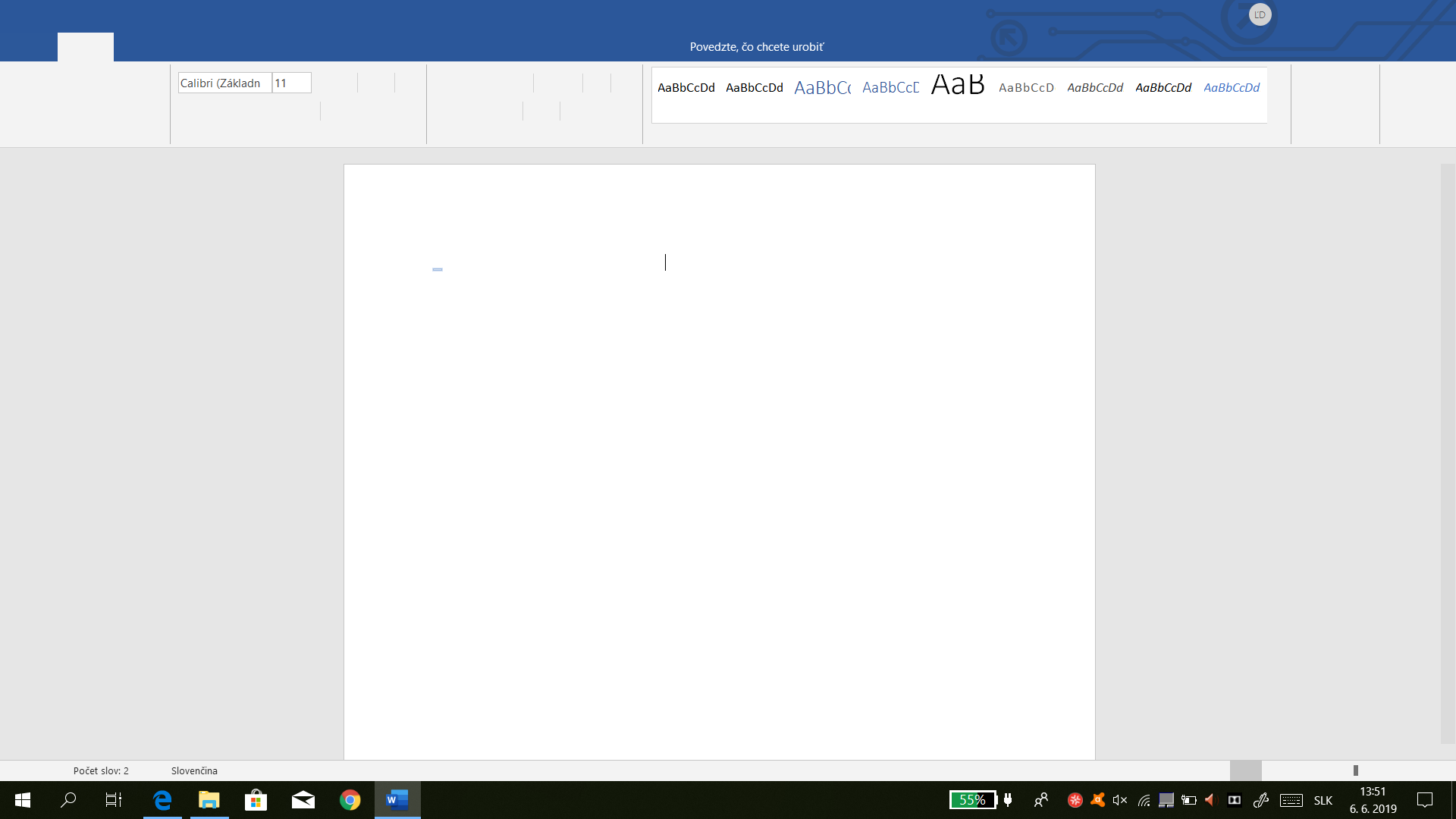This screenshot has width=1456, height=819.
Task: Apply the large 'AaB' title style
Action: (957, 86)
